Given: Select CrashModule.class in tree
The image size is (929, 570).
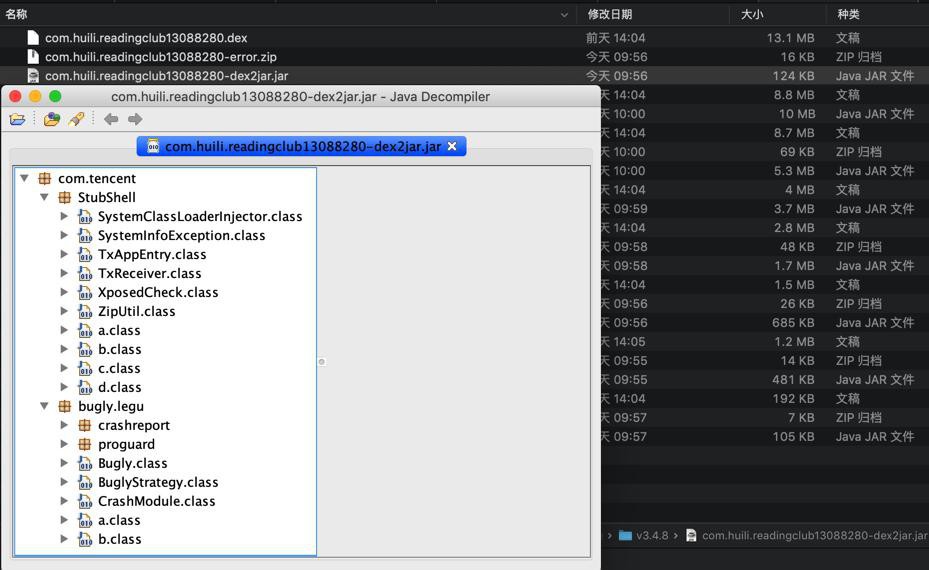Looking at the screenshot, I should coord(156,501).
